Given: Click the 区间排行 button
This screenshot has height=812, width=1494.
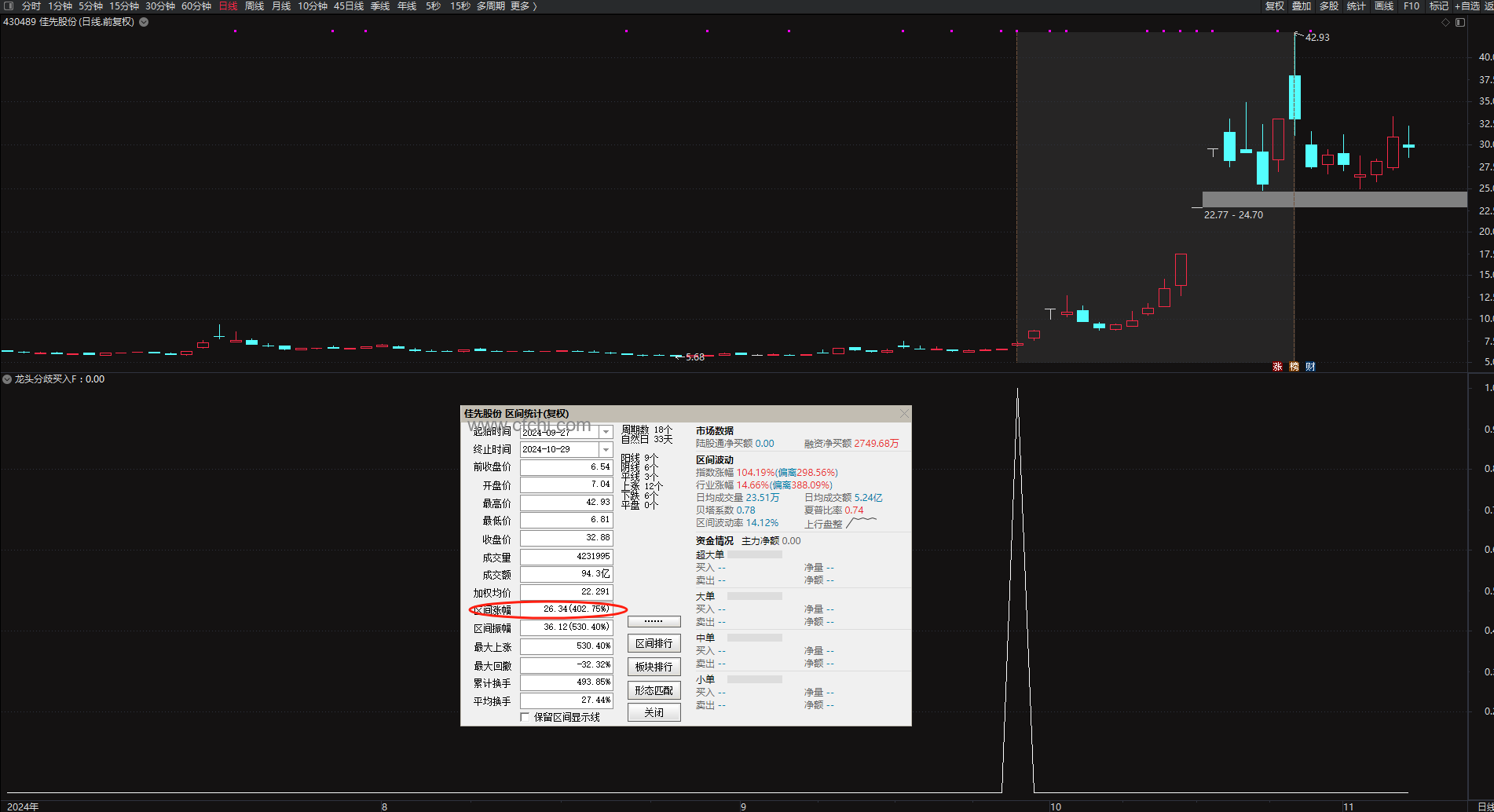Looking at the screenshot, I should [654, 643].
